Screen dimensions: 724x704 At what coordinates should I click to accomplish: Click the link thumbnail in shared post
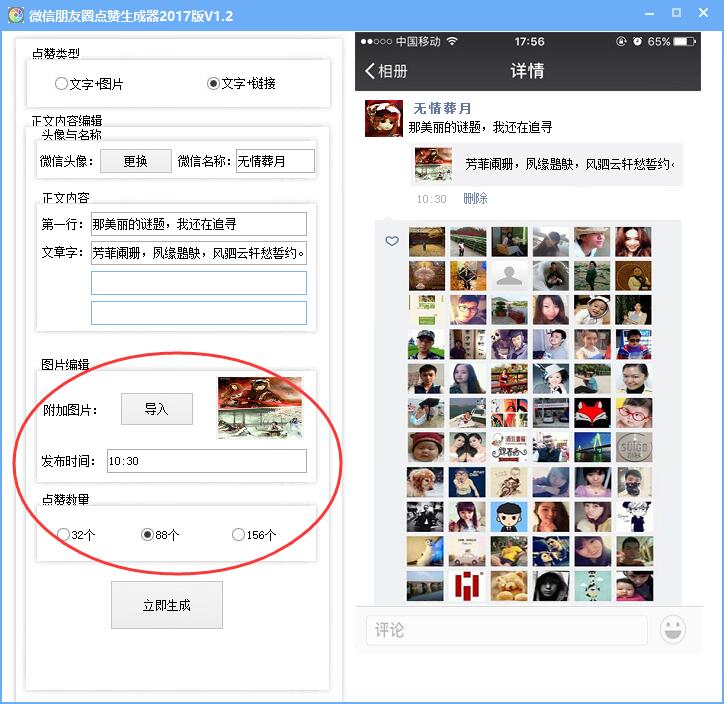pos(433,163)
